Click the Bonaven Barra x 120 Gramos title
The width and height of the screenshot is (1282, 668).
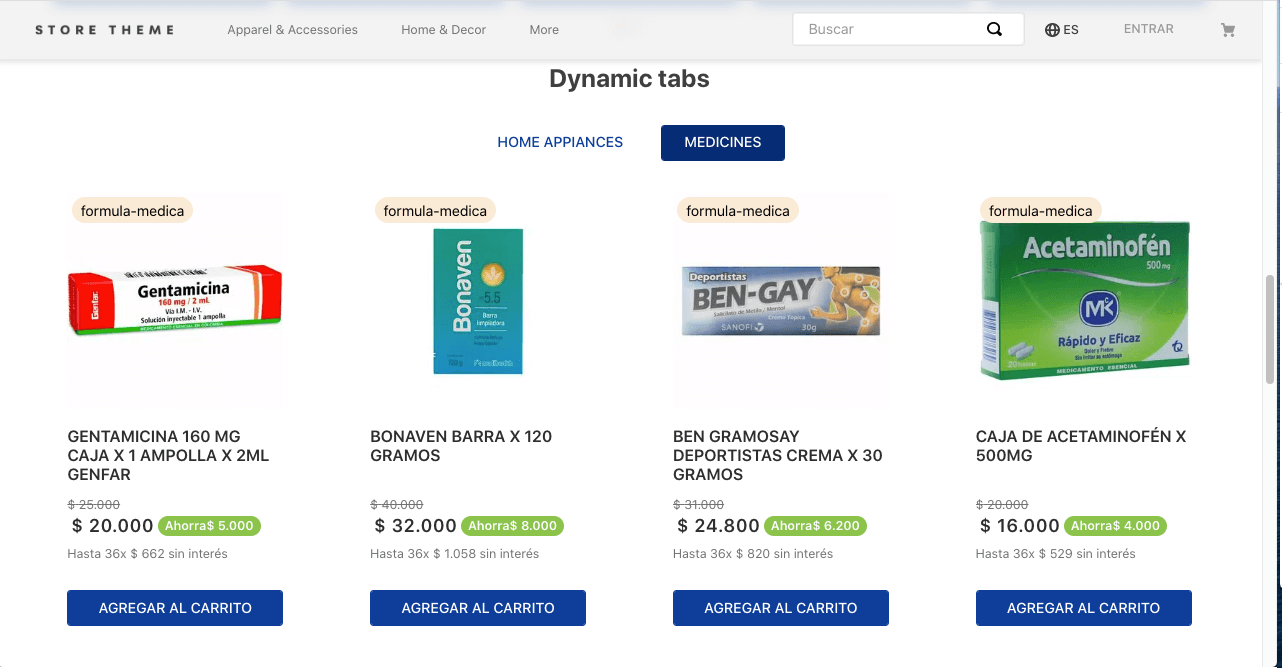point(461,446)
